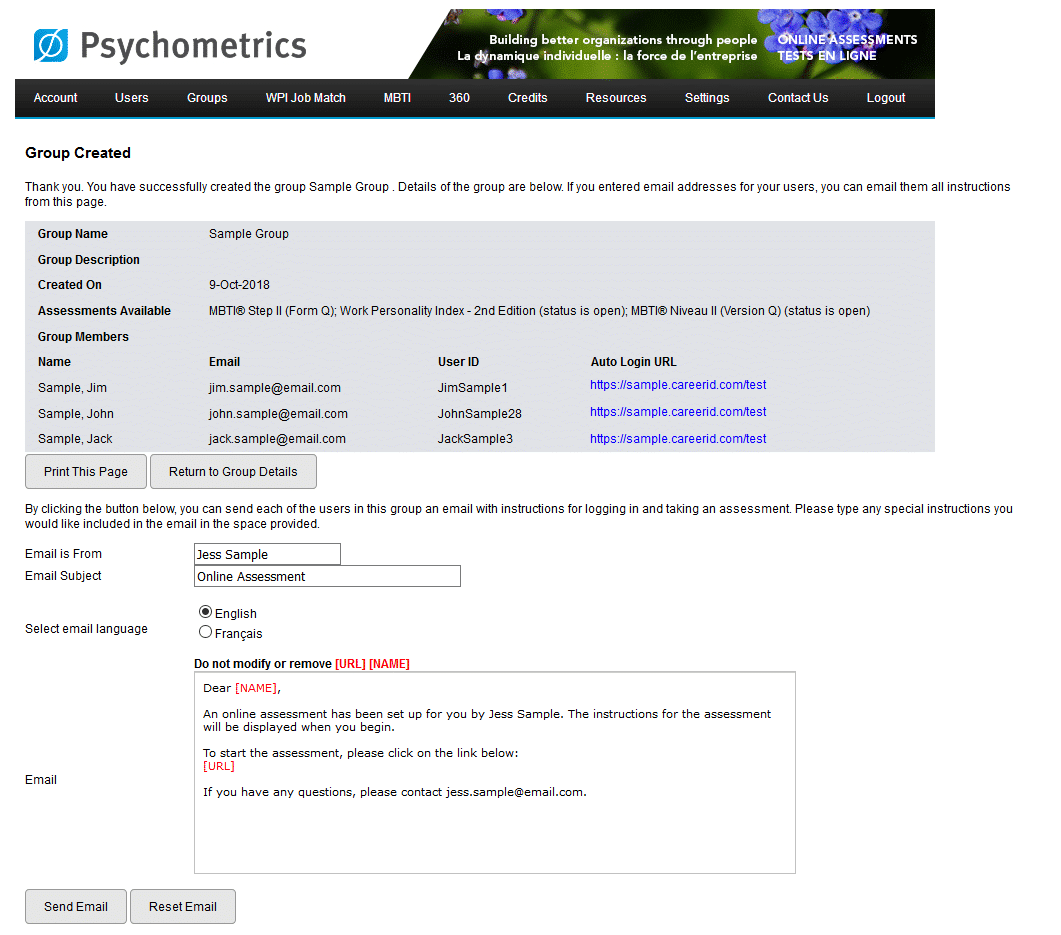Select Français email language

[205, 632]
